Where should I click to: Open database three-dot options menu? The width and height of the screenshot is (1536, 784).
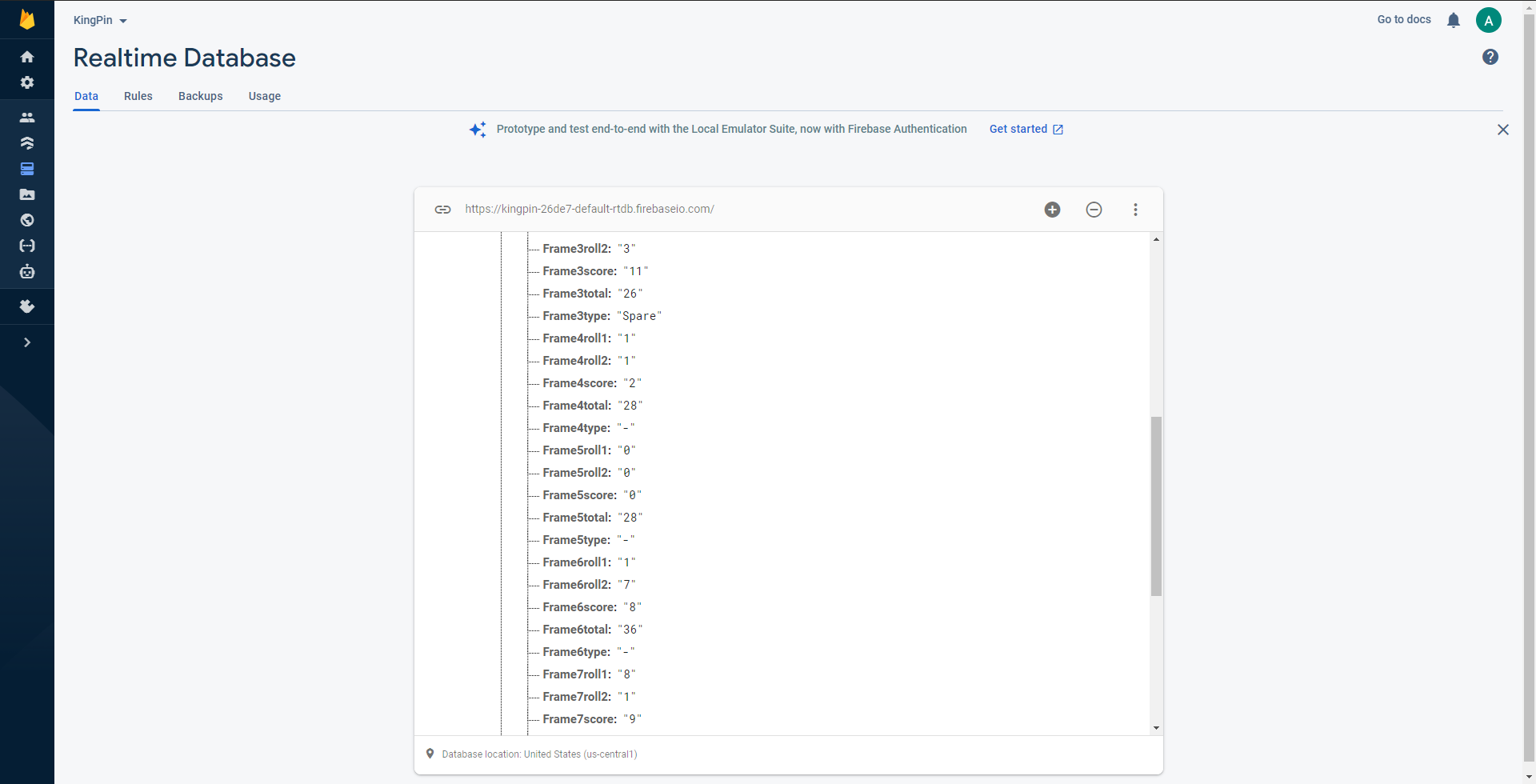[x=1135, y=210]
